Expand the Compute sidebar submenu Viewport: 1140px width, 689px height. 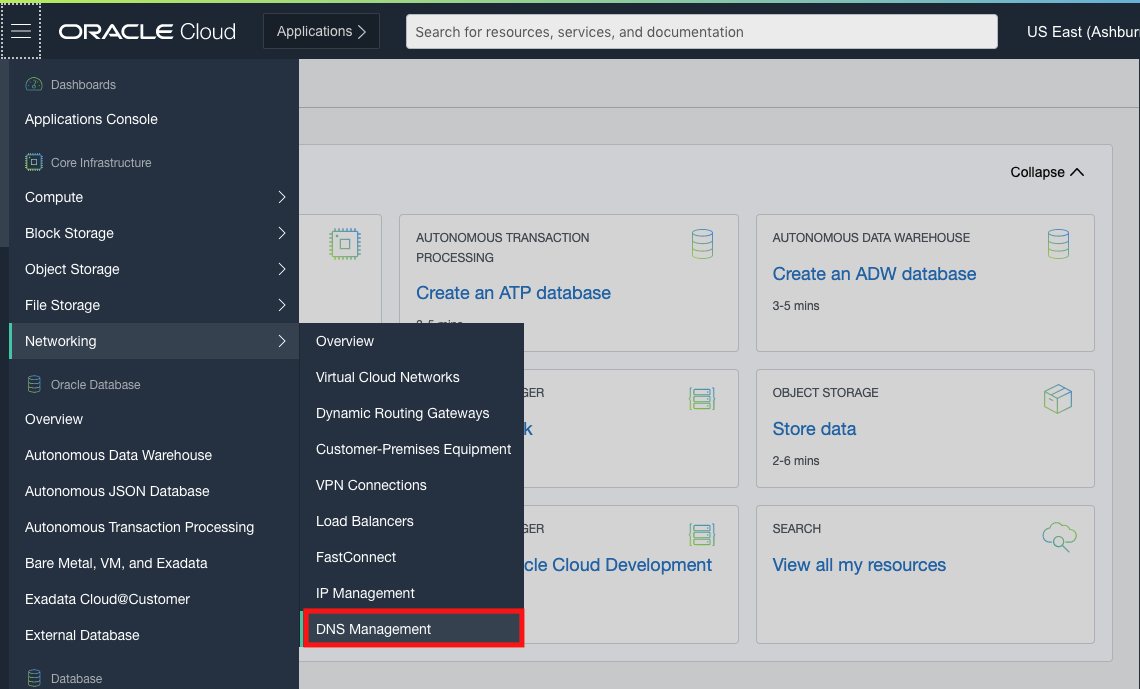pos(281,197)
